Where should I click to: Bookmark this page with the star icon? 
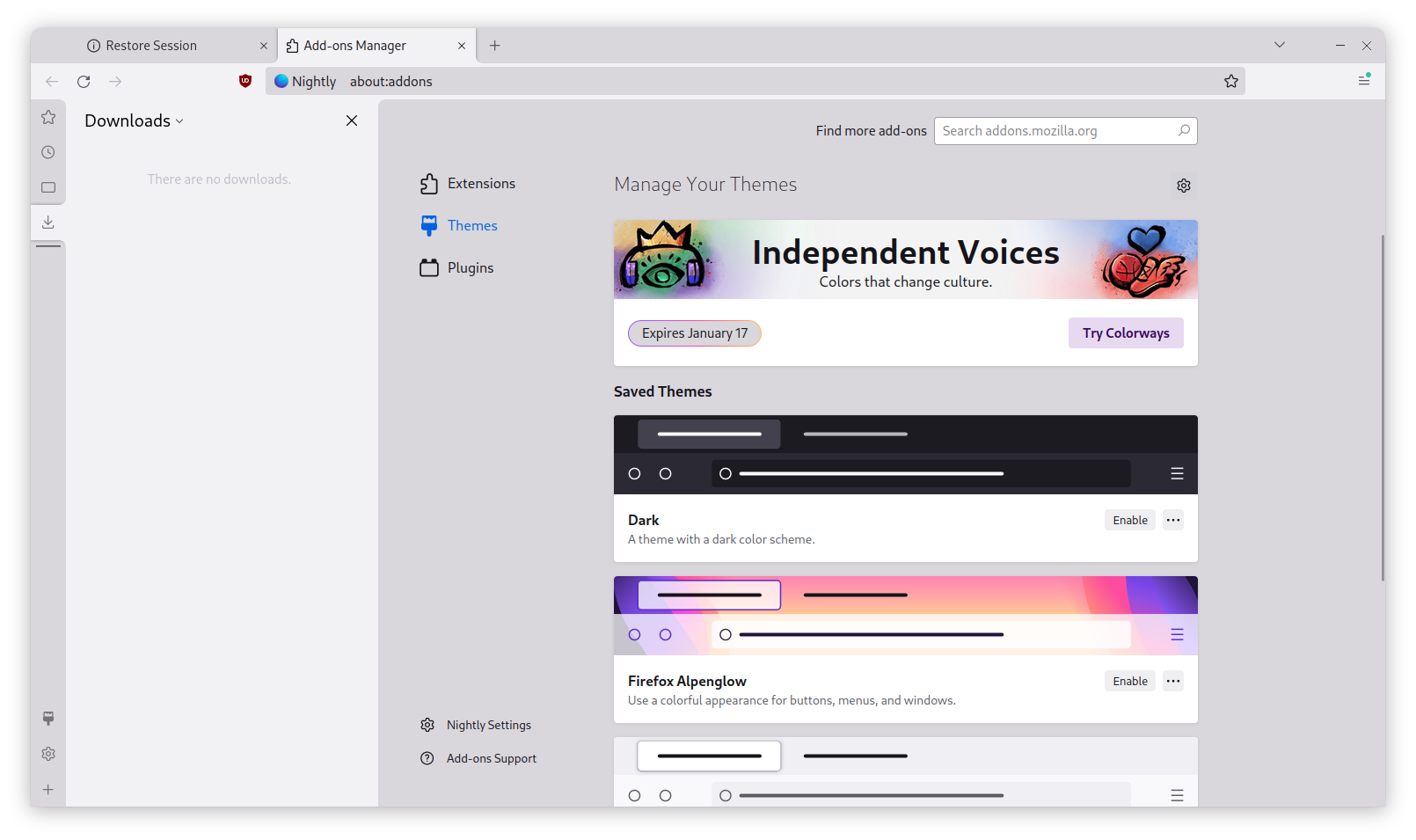pyautogui.click(x=1231, y=81)
